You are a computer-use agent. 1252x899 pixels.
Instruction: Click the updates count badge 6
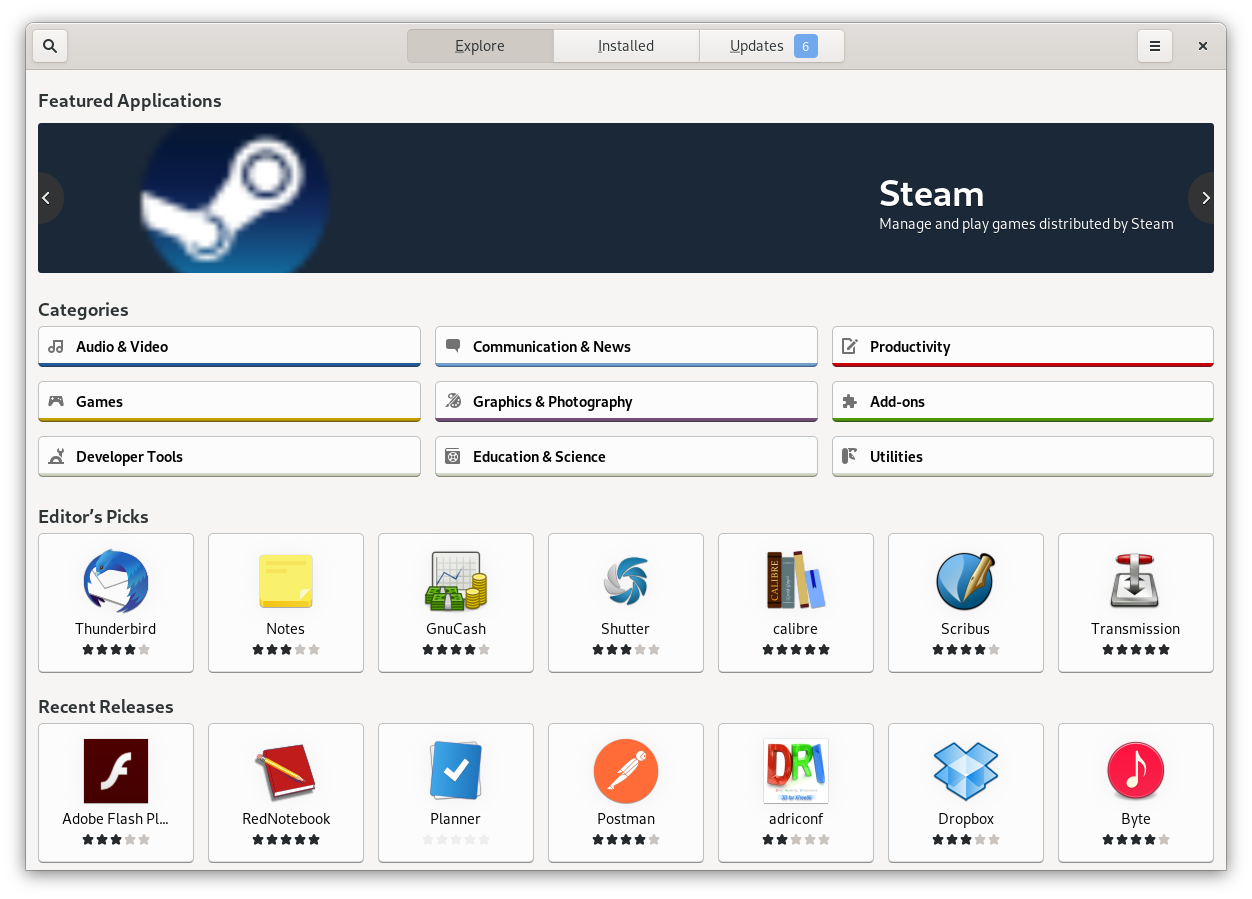coord(806,46)
